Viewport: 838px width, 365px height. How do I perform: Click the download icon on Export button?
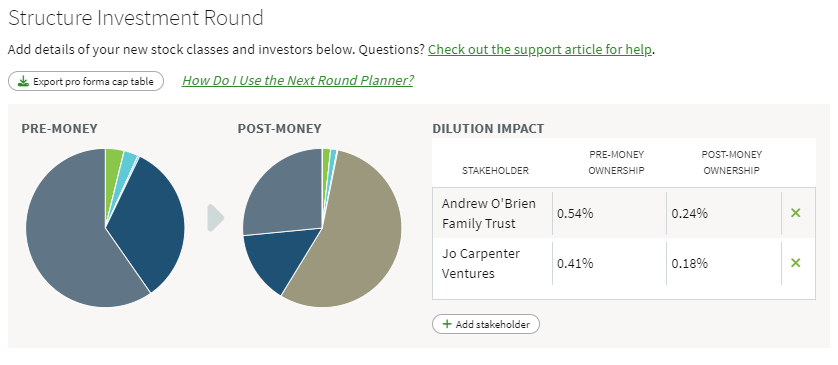[23, 81]
